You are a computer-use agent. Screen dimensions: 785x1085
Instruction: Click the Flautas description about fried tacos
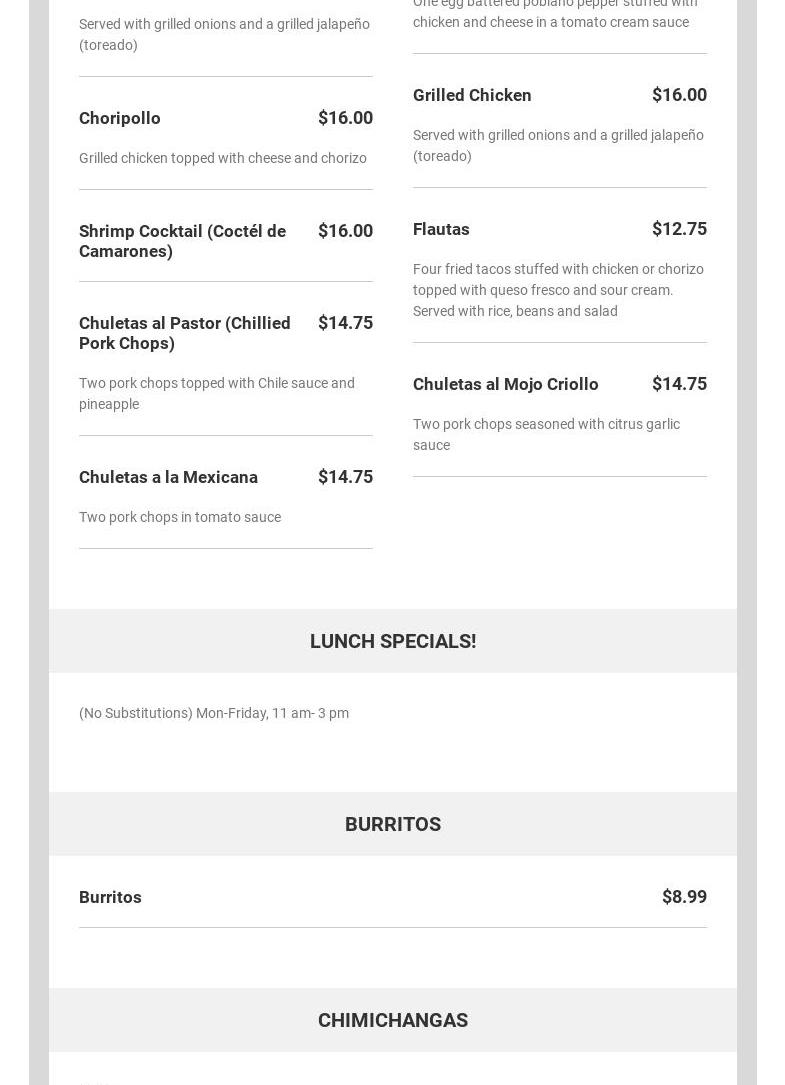point(558,290)
